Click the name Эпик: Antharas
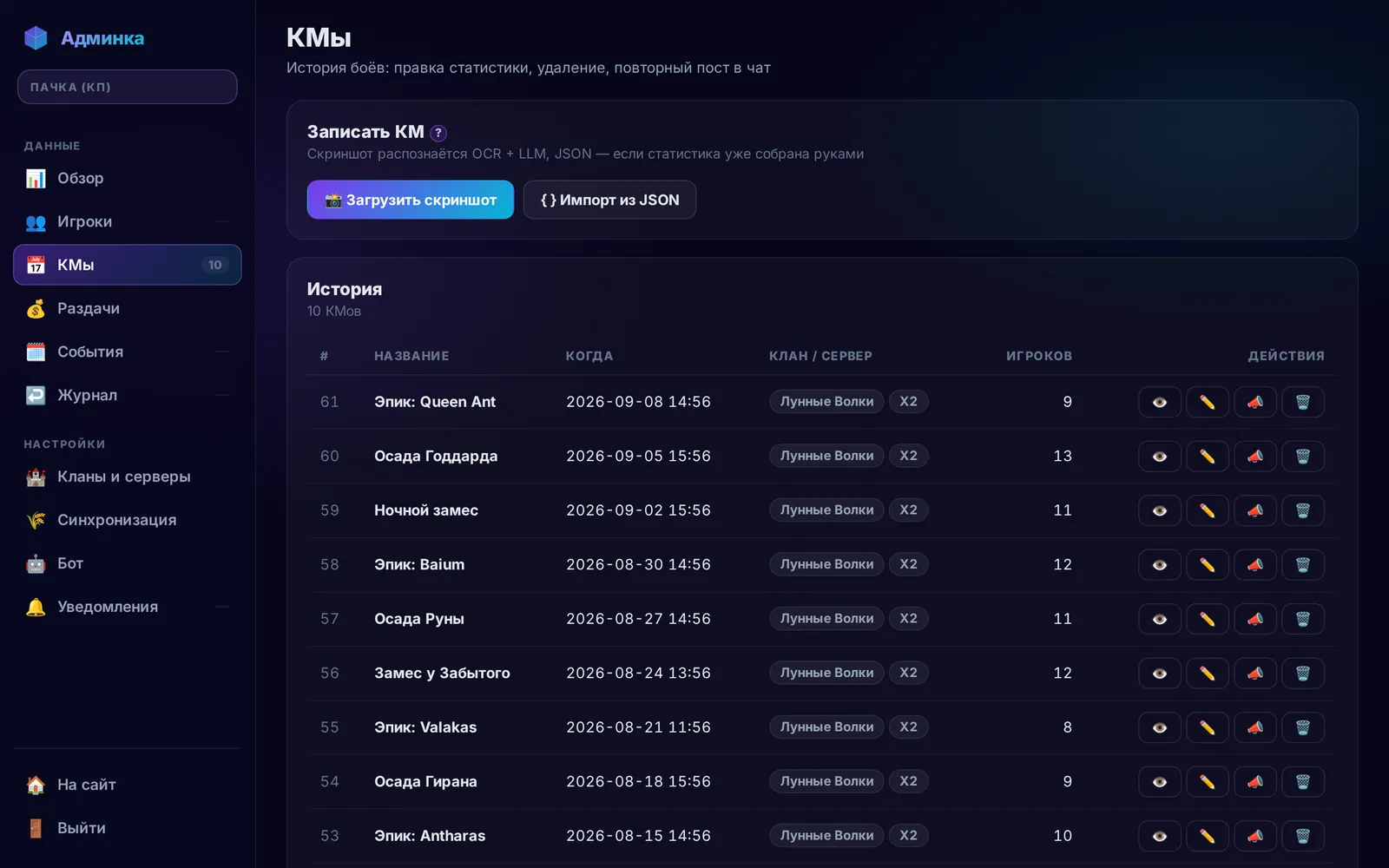Image resolution: width=1389 pixels, height=868 pixels. [x=430, y=836]
